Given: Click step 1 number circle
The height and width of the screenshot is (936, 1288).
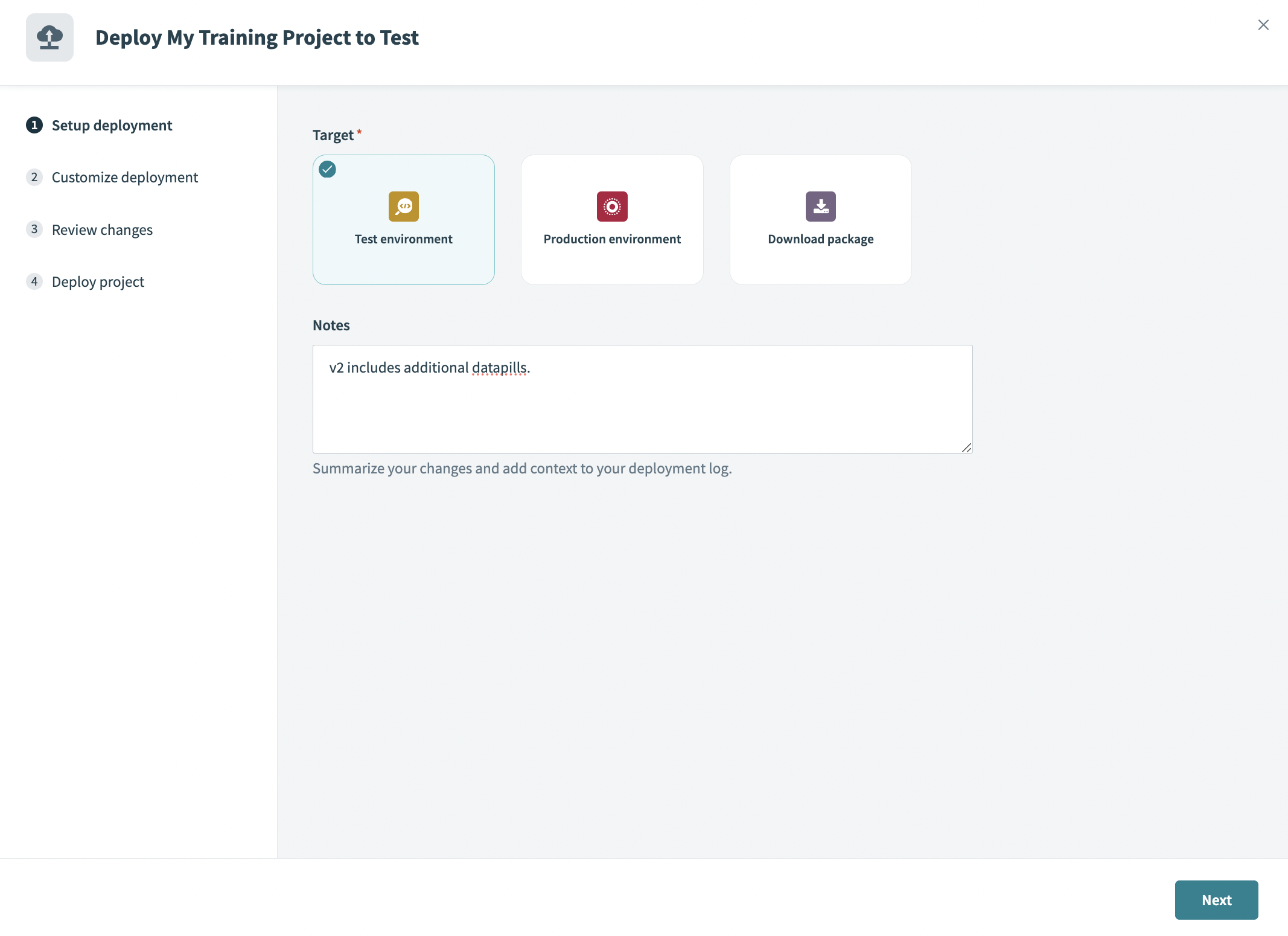Looking at the screenshot, I should pos(34,125).
